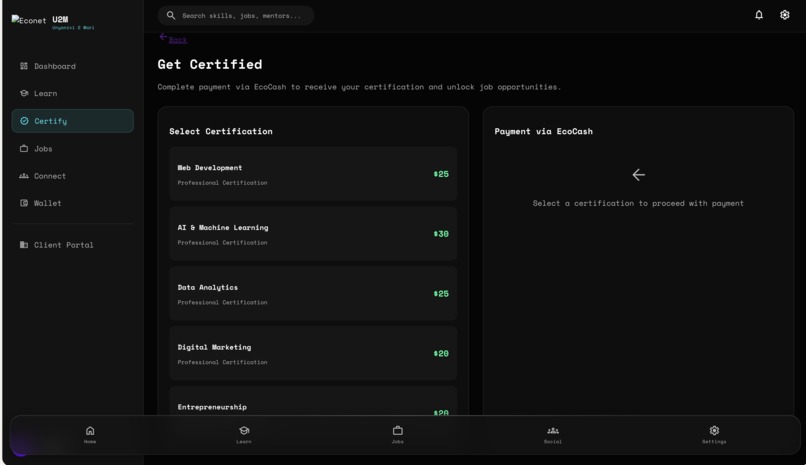Click the Econet U2M logo
The width and height of the screenshot is (806, 465).
52,22
